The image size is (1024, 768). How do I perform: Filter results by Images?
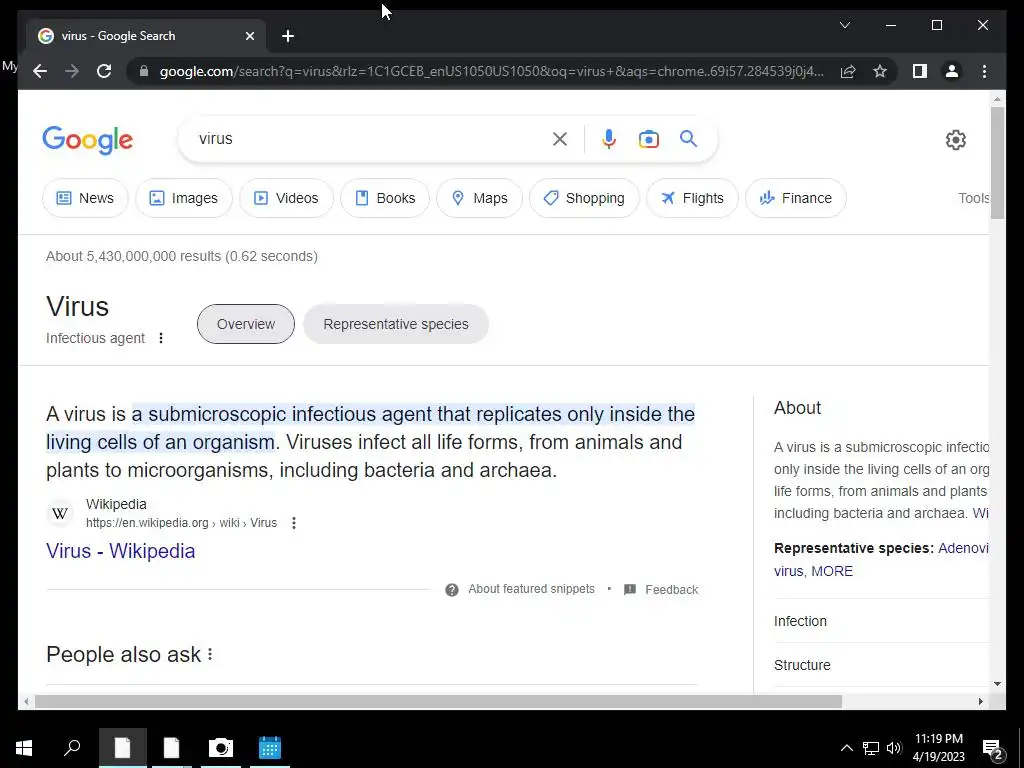(x=184, y=198)
